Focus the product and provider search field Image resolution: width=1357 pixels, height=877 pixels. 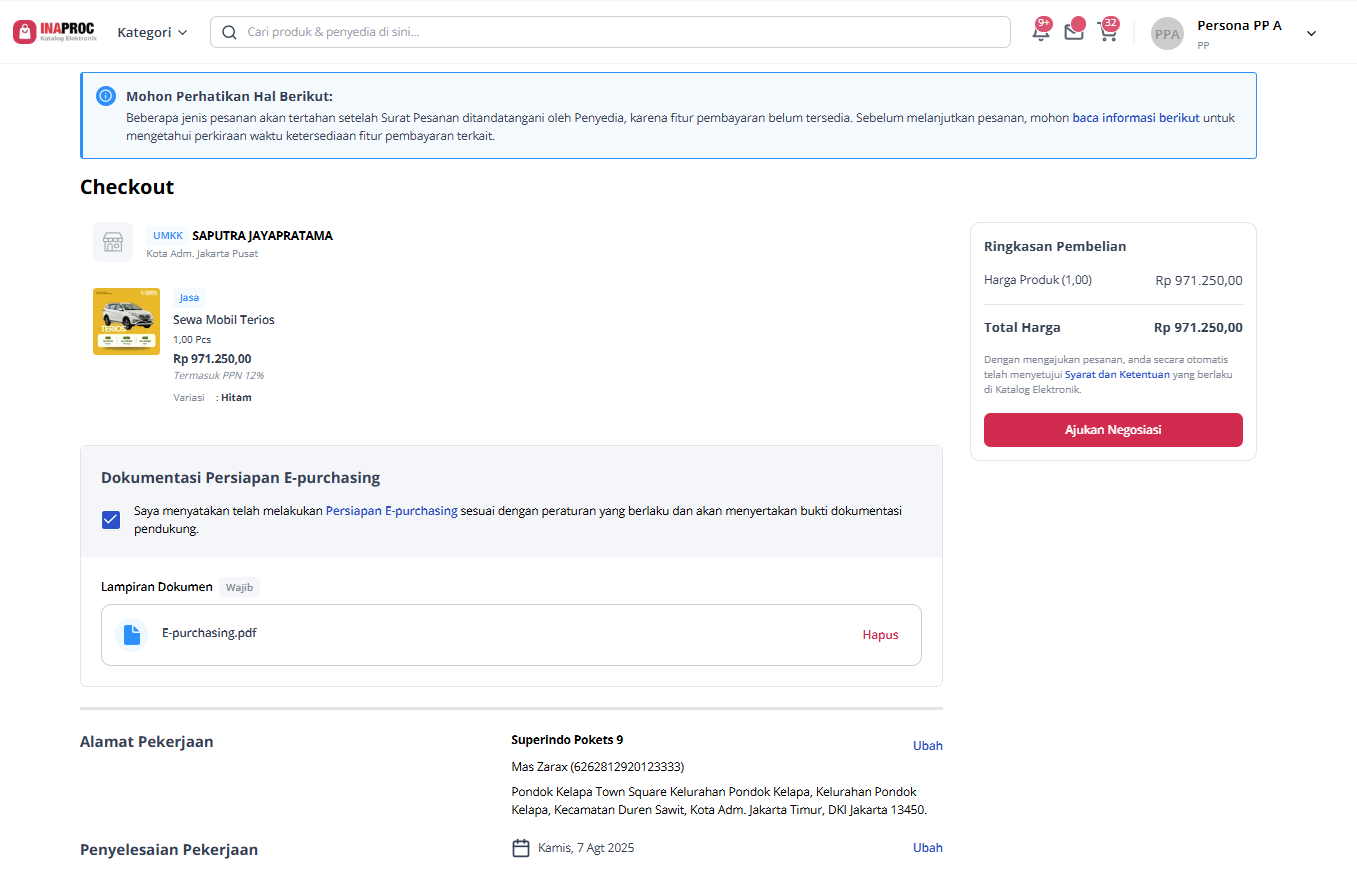[x=610, y=32]
